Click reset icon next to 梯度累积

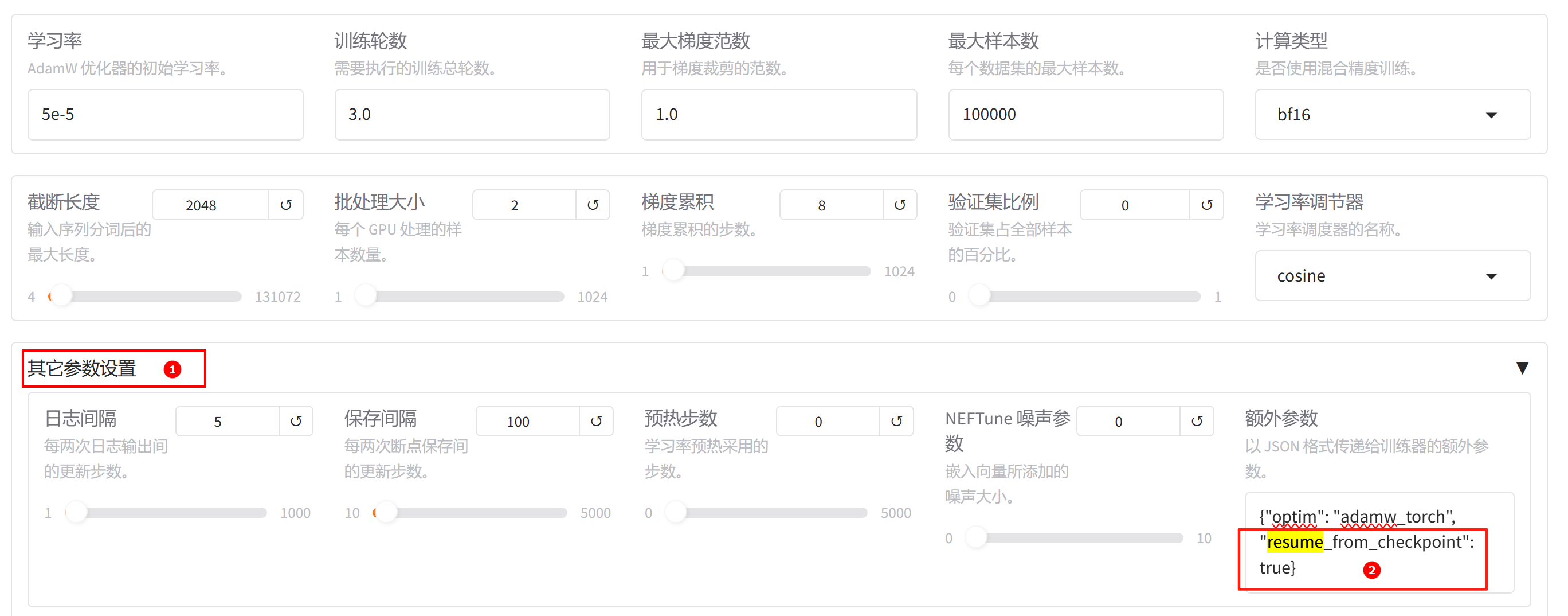click(899, 205)
